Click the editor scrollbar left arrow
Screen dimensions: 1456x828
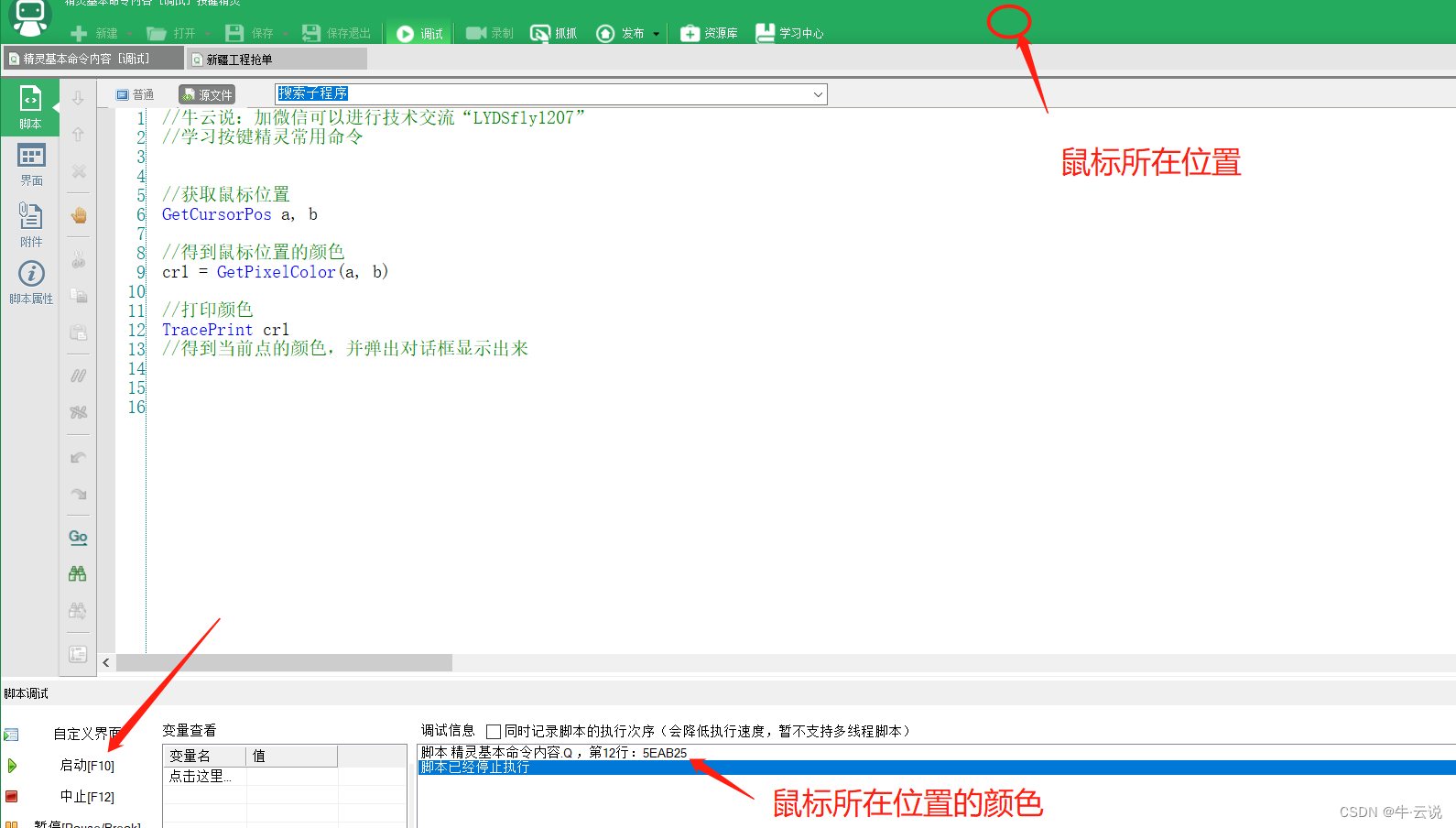[x=106, y=662]
